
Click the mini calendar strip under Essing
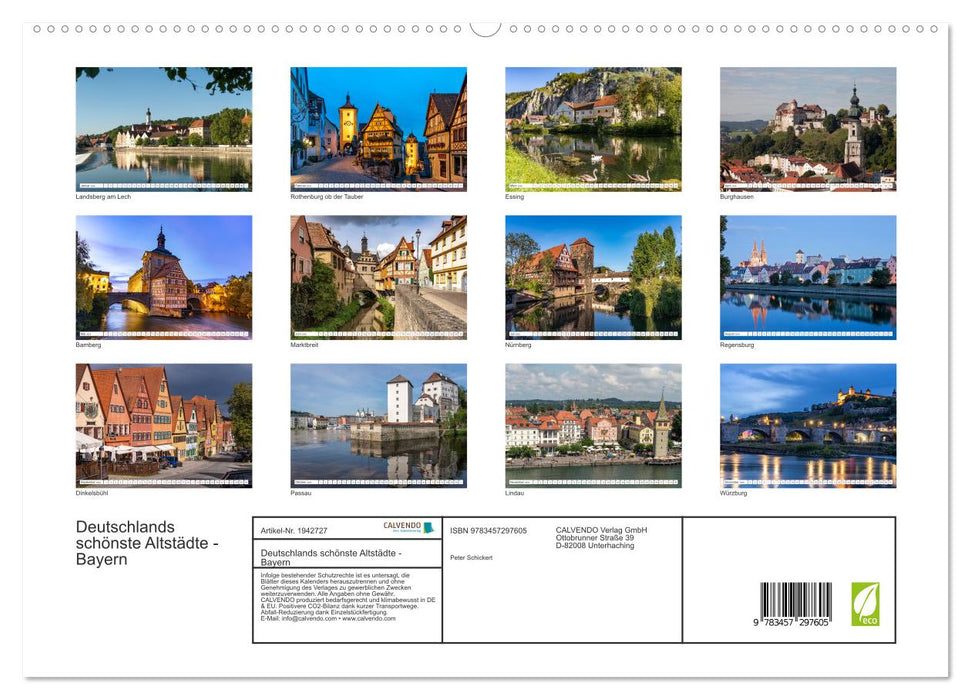592,184
